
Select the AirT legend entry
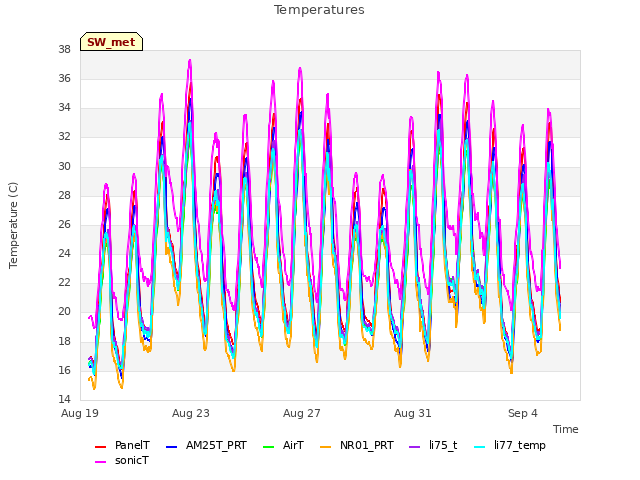pos(283,445)
